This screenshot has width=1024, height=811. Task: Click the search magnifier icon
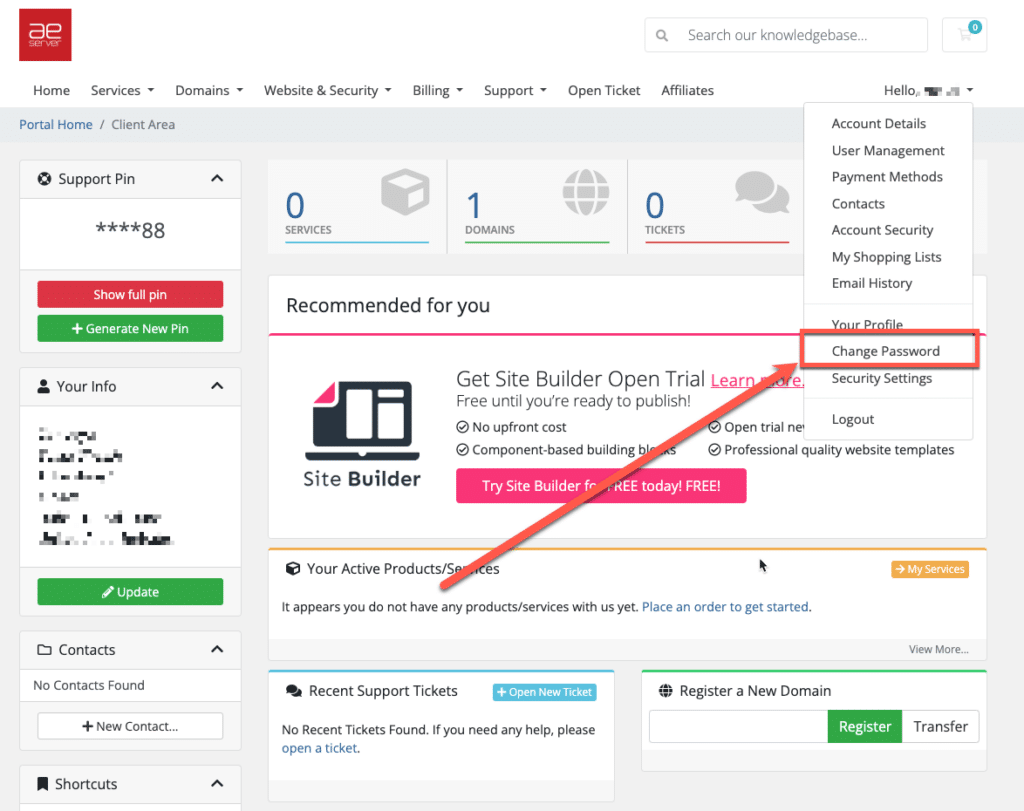[x=662, y=35]
